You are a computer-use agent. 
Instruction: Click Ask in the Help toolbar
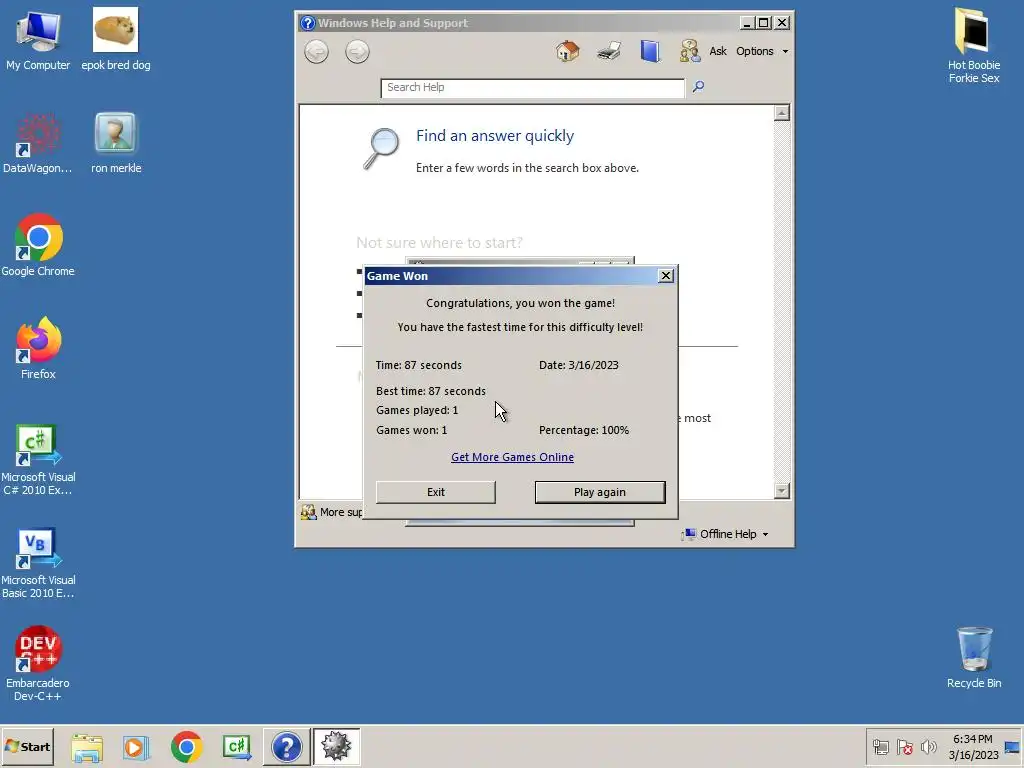[x=718, y=51]
